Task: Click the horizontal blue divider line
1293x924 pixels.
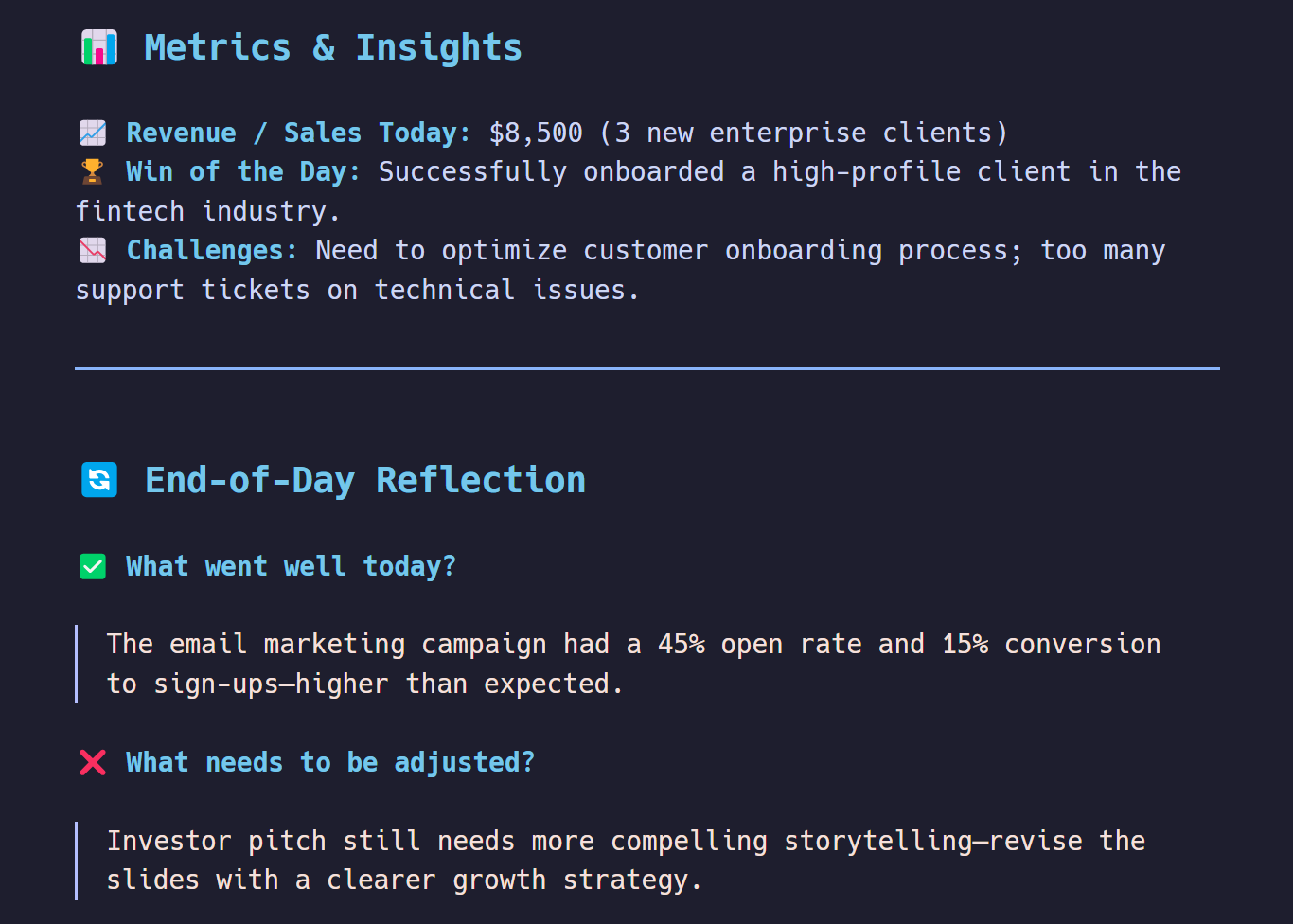Action: 647,368
